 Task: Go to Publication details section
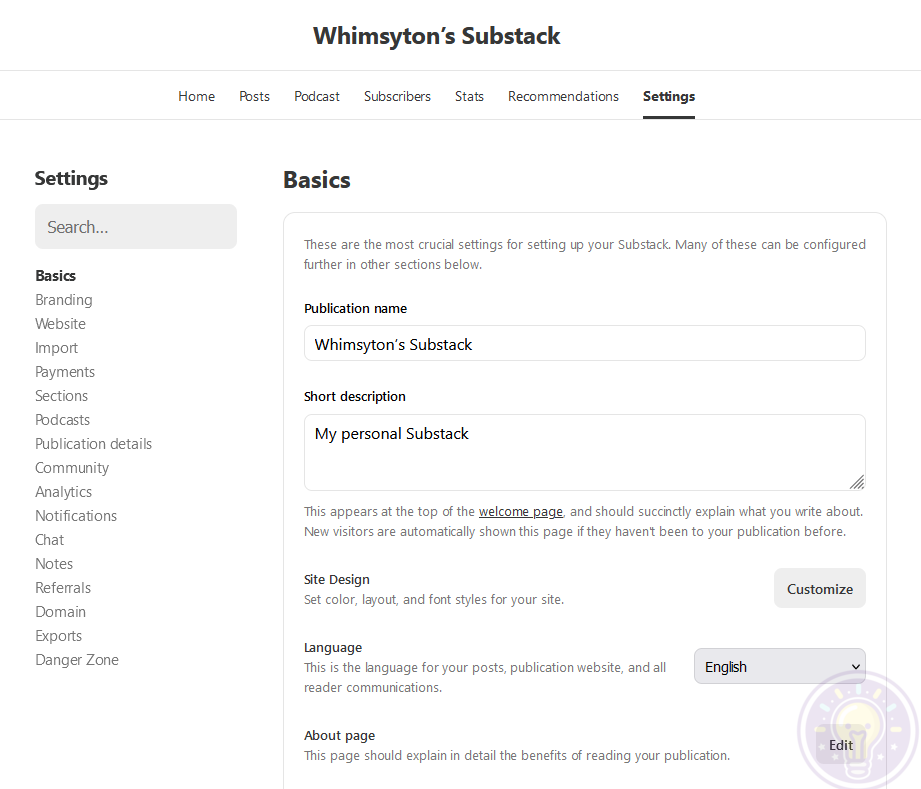pyautogui.click(x=93, y=444)
